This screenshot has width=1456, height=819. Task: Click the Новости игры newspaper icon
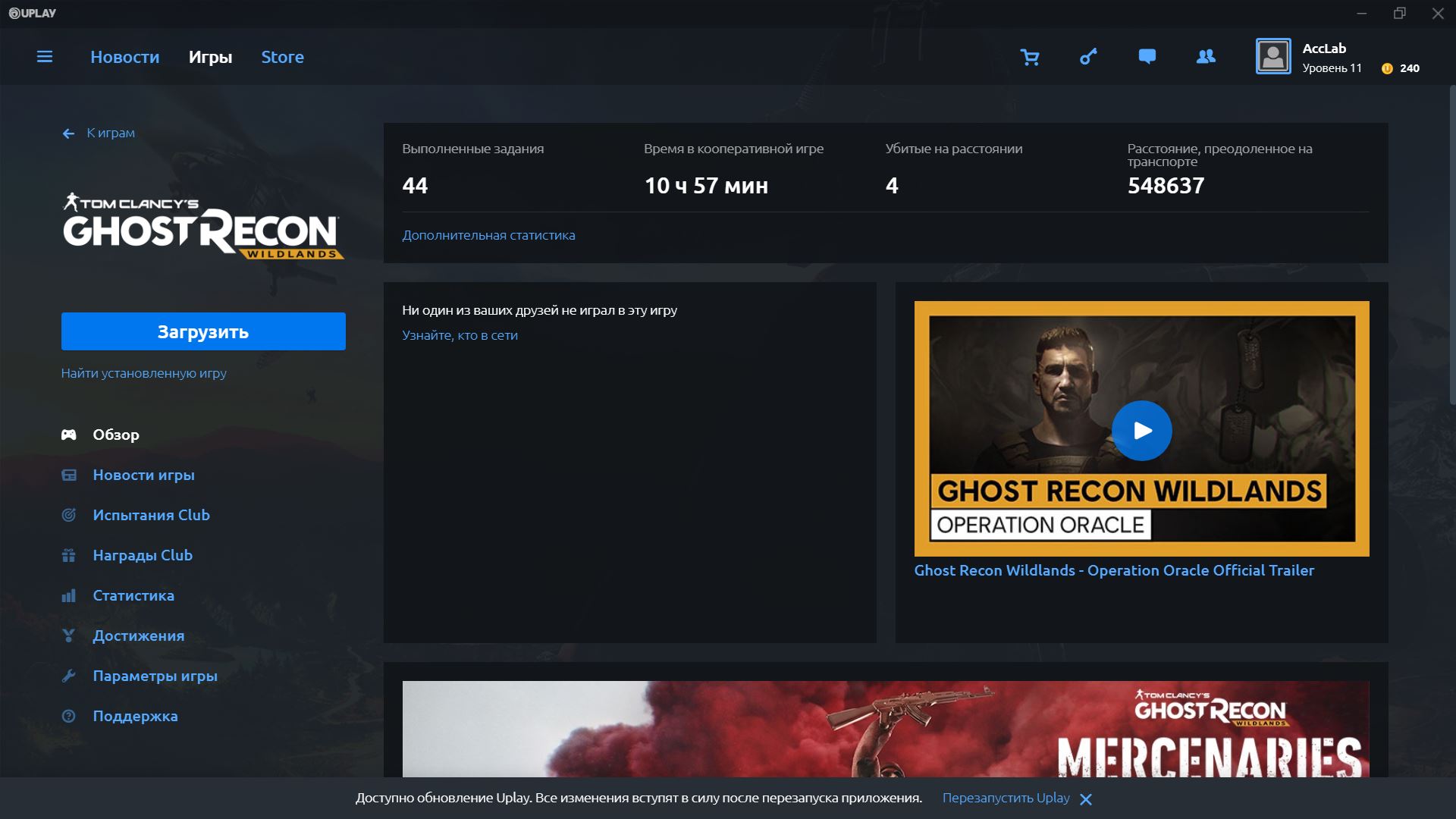(x=68, y=475)
